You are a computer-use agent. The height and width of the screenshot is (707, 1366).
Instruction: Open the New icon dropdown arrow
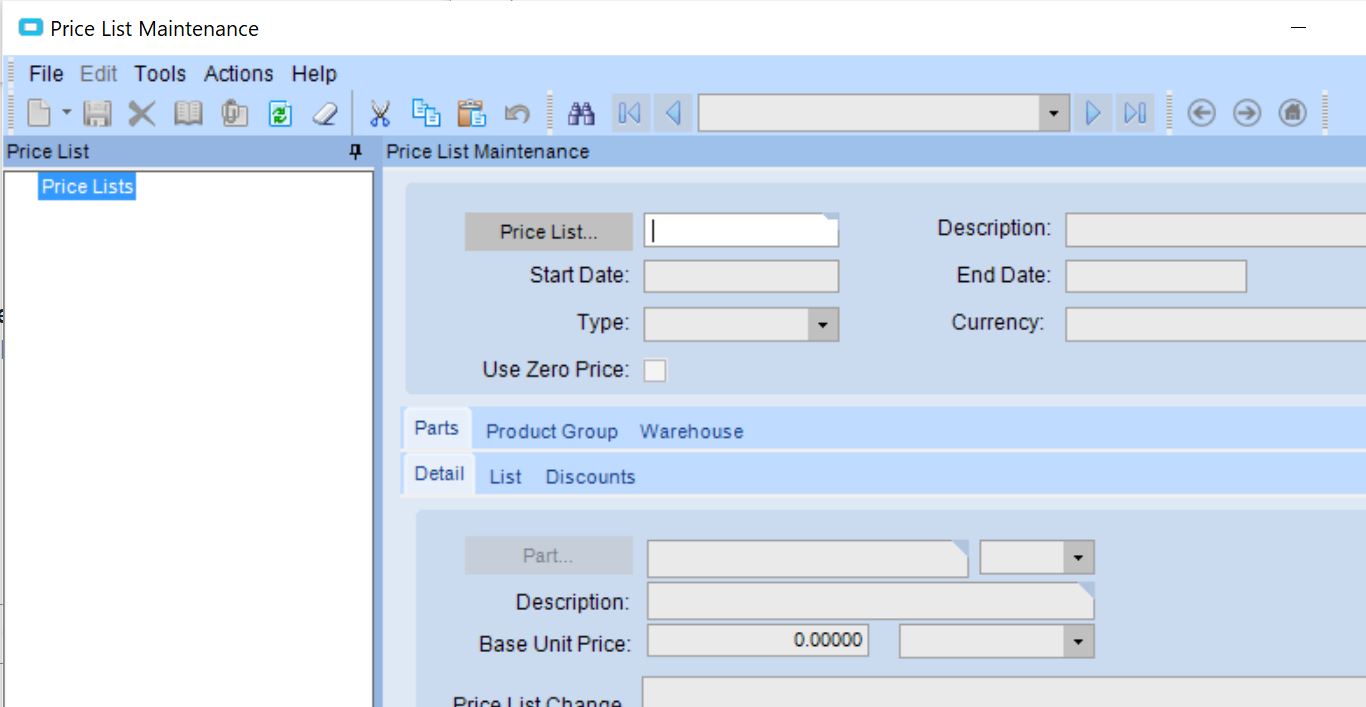(x=67, y=113)
